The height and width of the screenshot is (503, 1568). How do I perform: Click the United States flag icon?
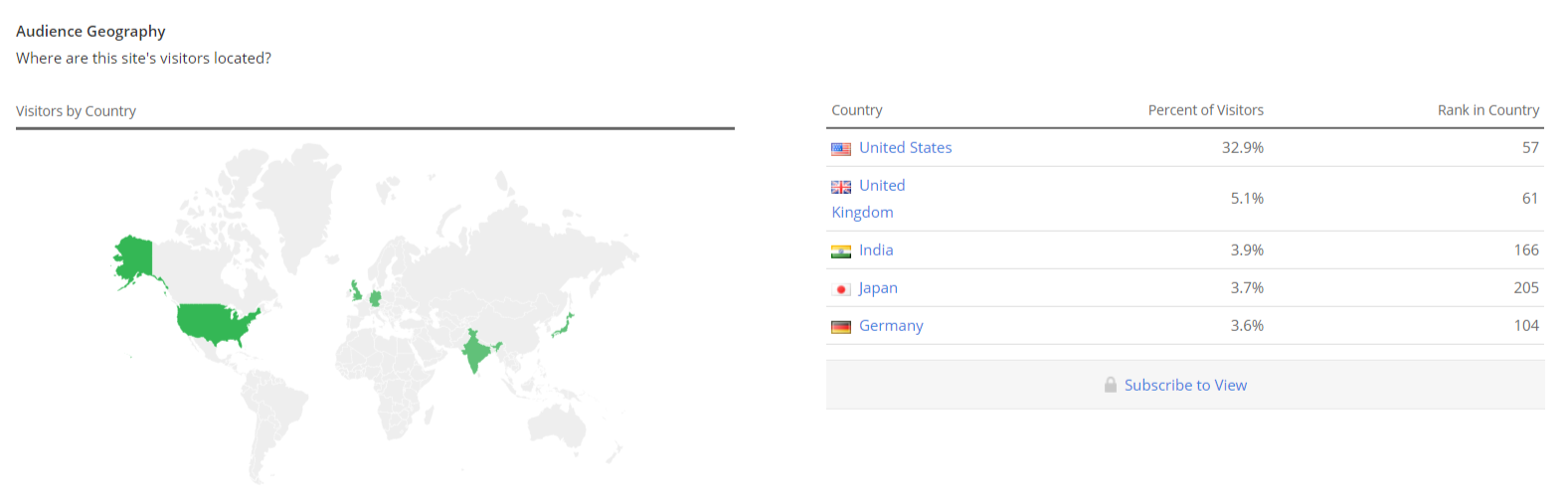[x=841, y=149]
